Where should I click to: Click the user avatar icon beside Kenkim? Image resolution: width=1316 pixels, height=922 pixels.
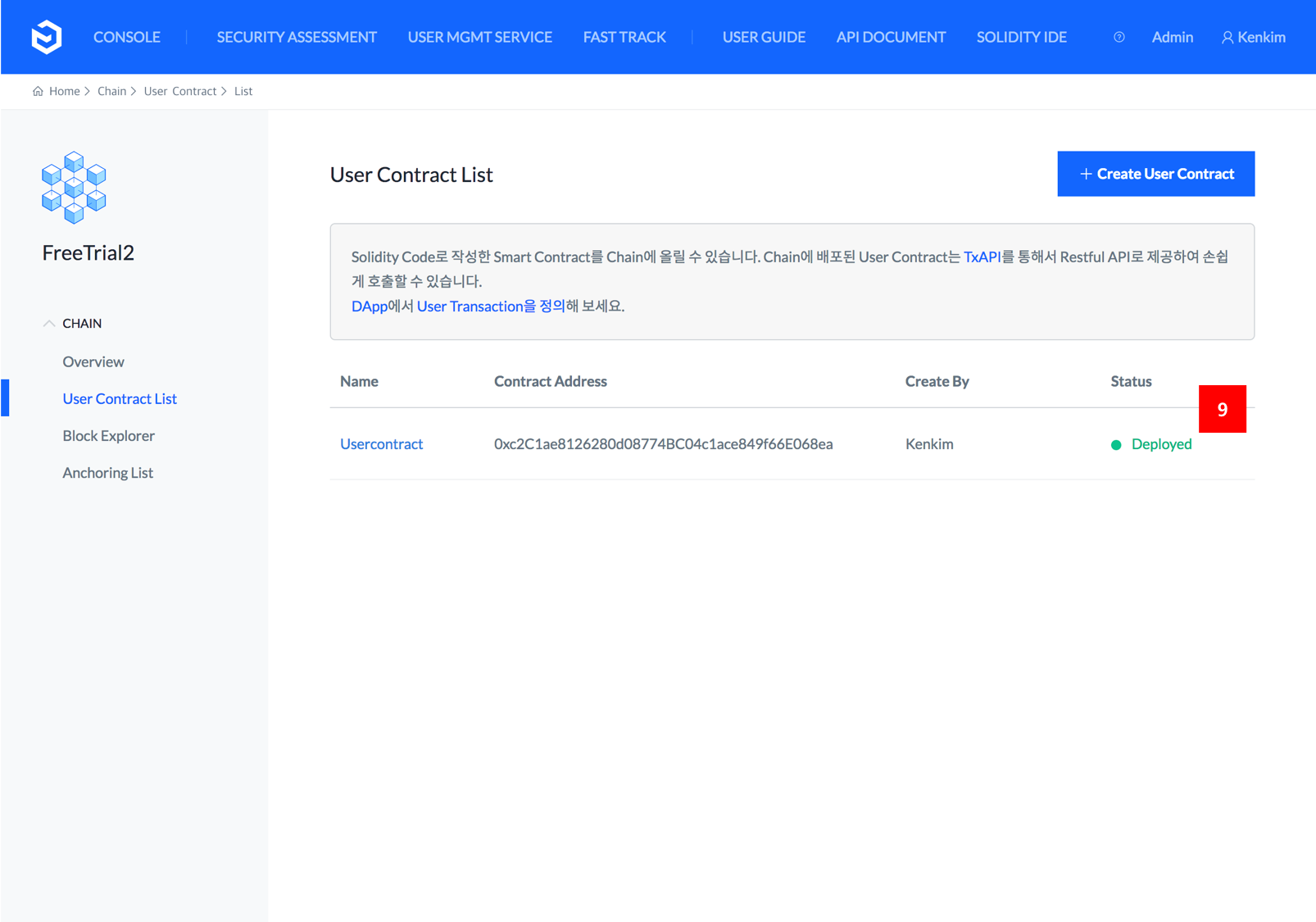pyautogui.click(x=1227, y=38)
